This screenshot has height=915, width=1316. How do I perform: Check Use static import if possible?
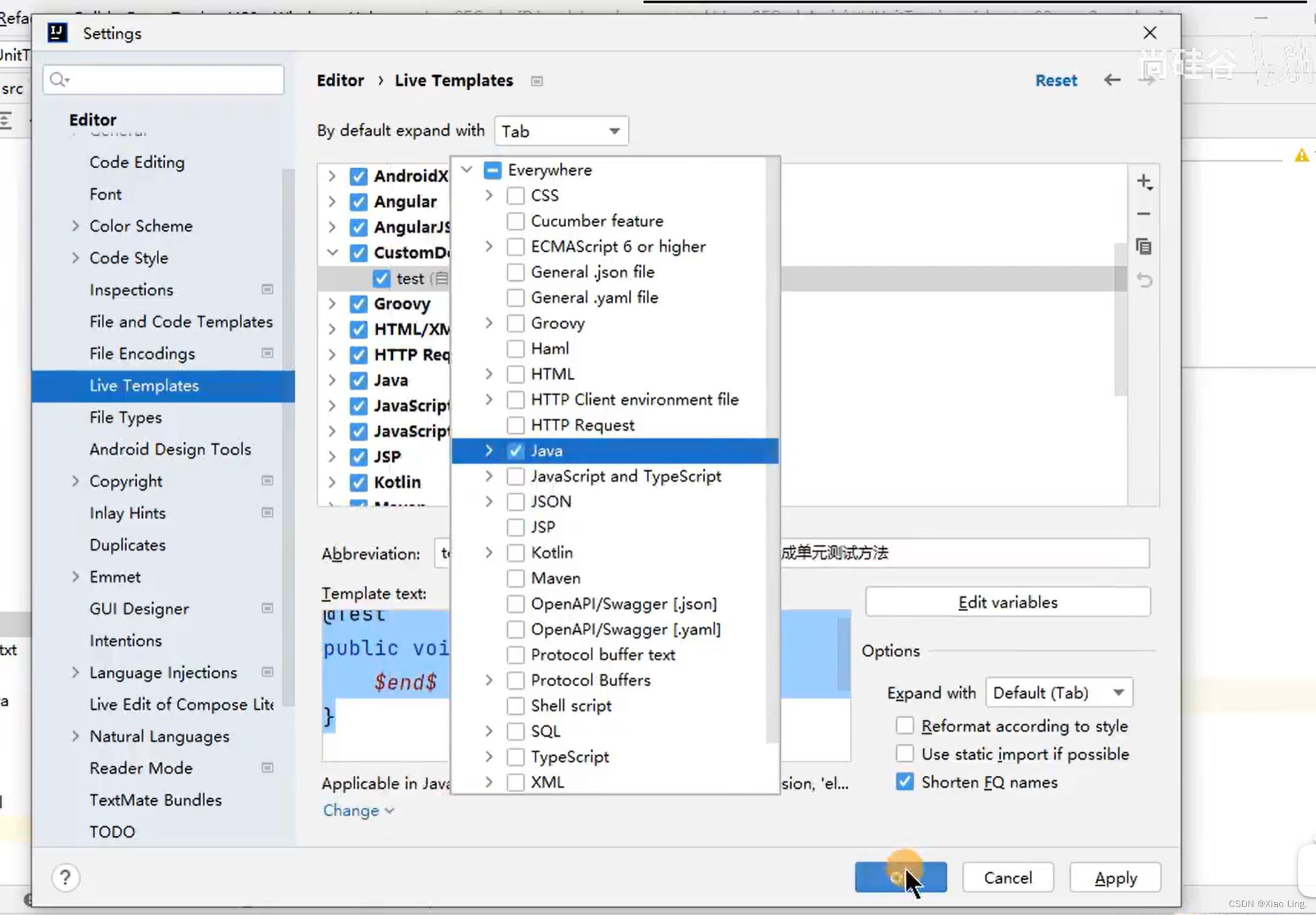point(904,753)
